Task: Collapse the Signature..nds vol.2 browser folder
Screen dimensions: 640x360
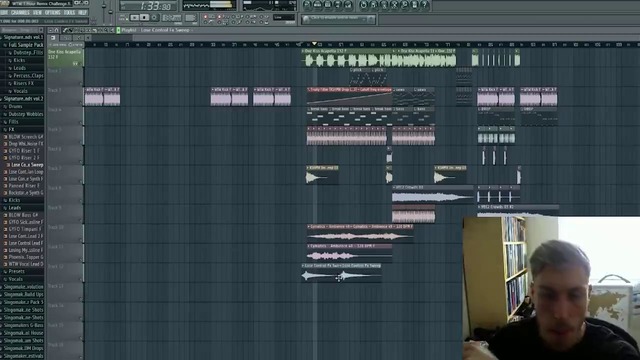Action: pyautogui.click(x=22, y=99)
